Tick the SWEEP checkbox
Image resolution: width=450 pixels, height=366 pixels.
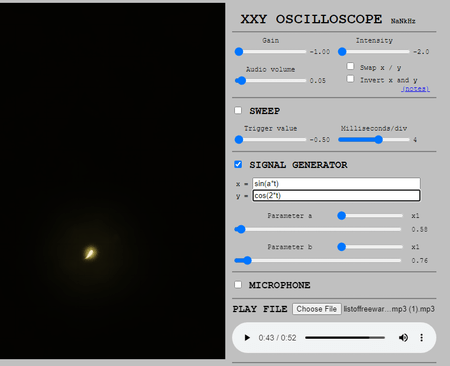tap(238, 110)
